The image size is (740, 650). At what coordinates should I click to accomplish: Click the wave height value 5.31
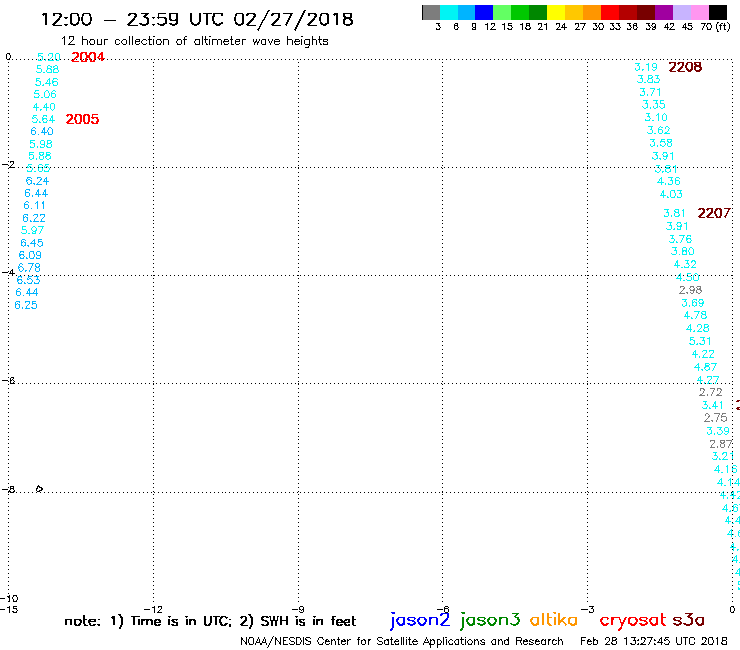tap(700, 341)
